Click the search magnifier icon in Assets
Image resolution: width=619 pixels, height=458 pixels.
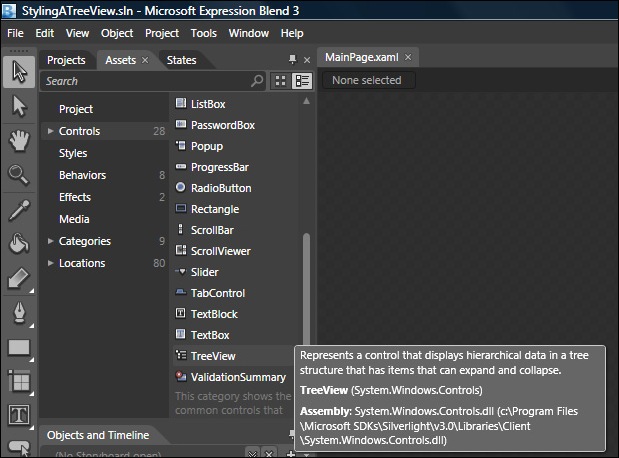point(257,81)
